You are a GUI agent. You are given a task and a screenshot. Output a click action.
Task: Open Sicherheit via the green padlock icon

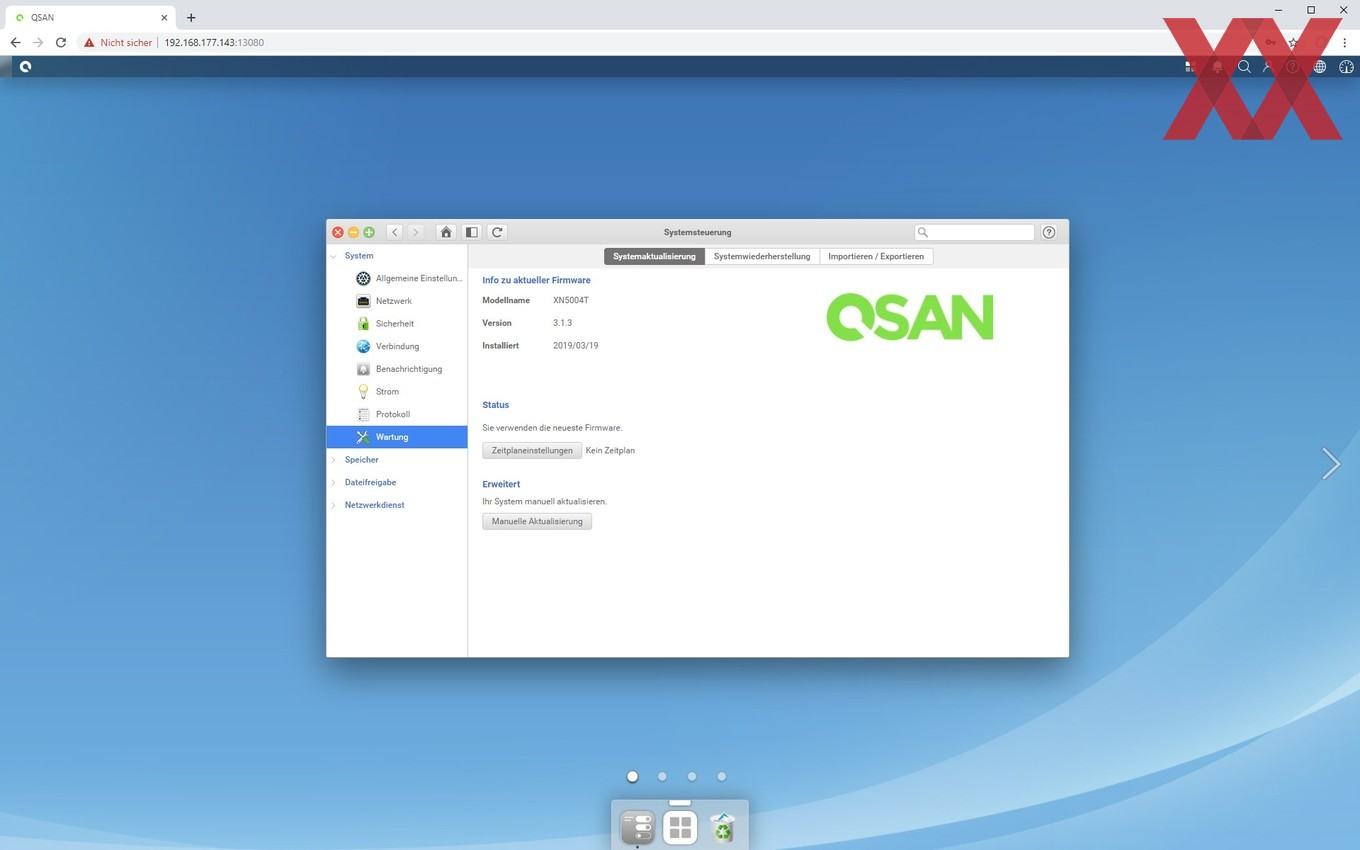pos(363,324)
